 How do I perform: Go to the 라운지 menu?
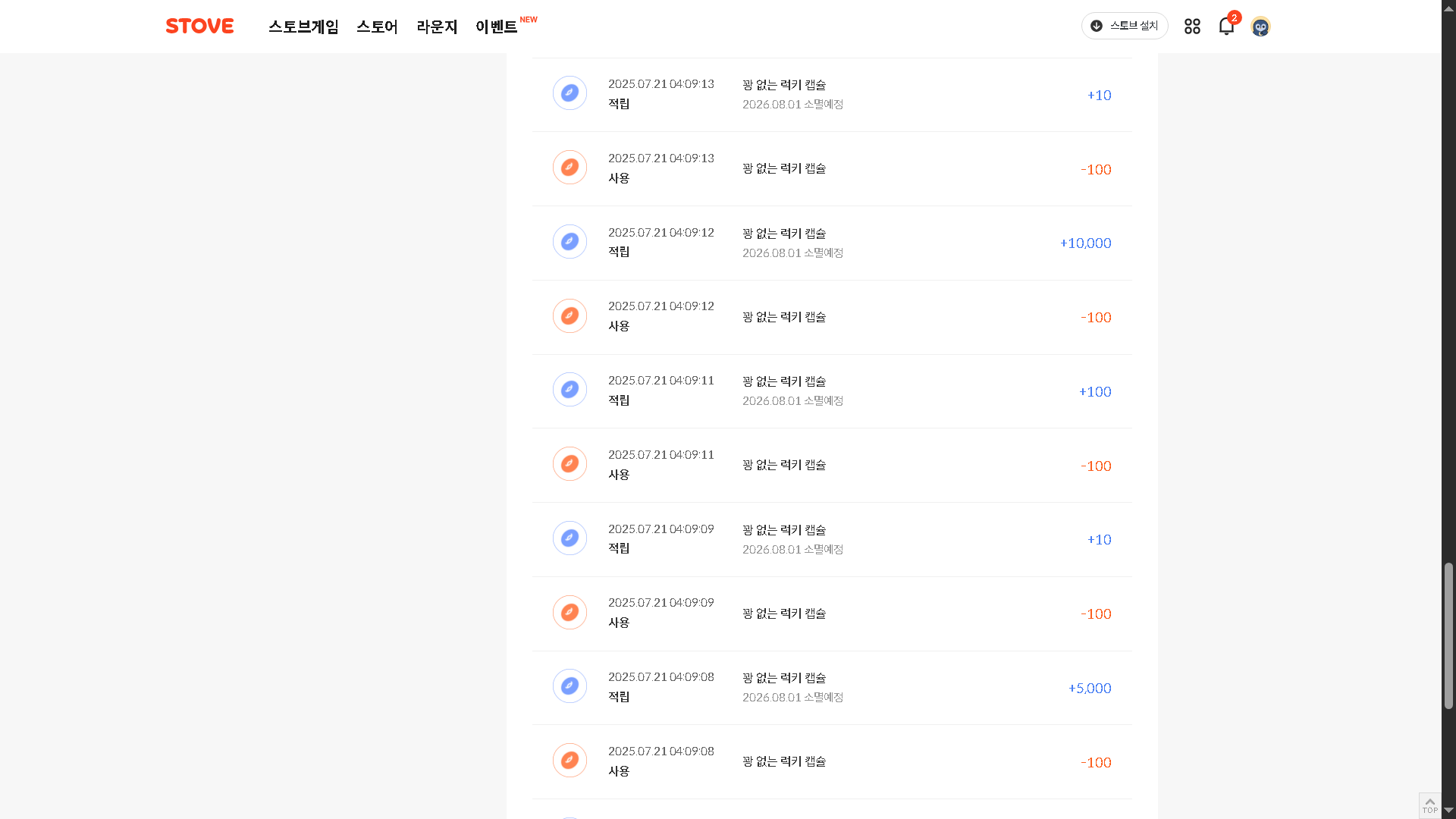[437, 27]
